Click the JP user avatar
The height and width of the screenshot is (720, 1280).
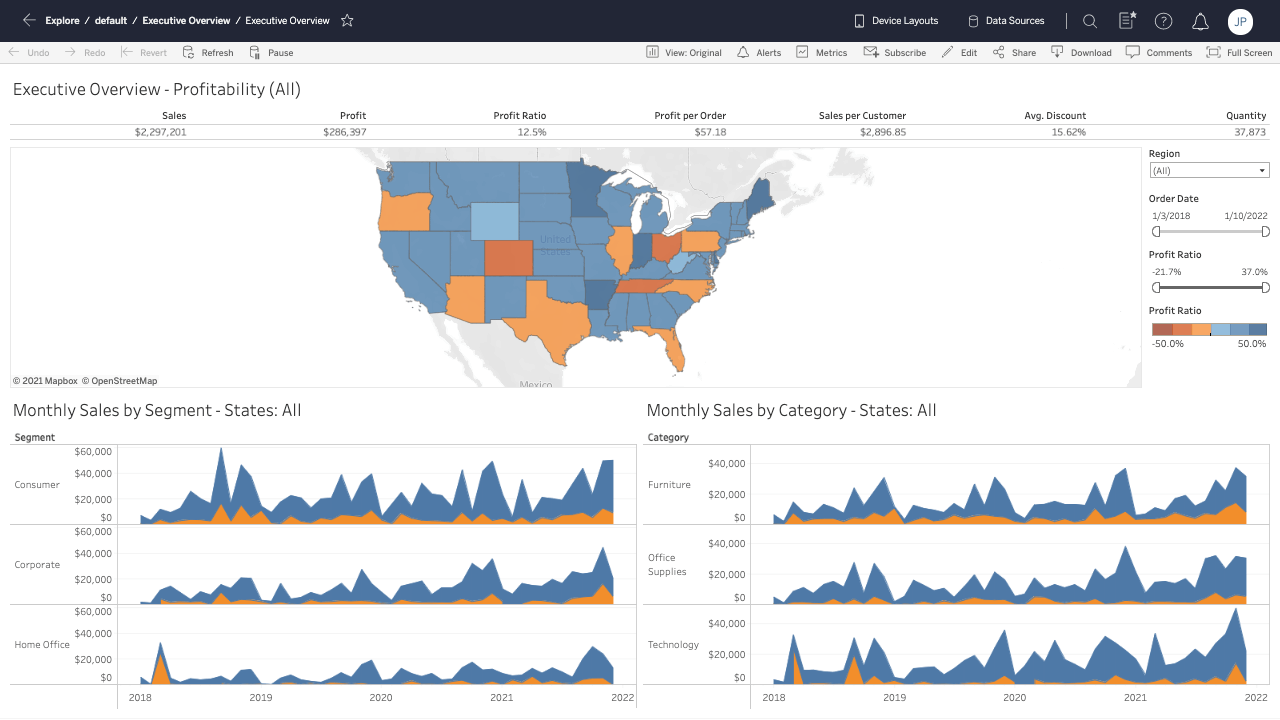(x=1240, y=21)
